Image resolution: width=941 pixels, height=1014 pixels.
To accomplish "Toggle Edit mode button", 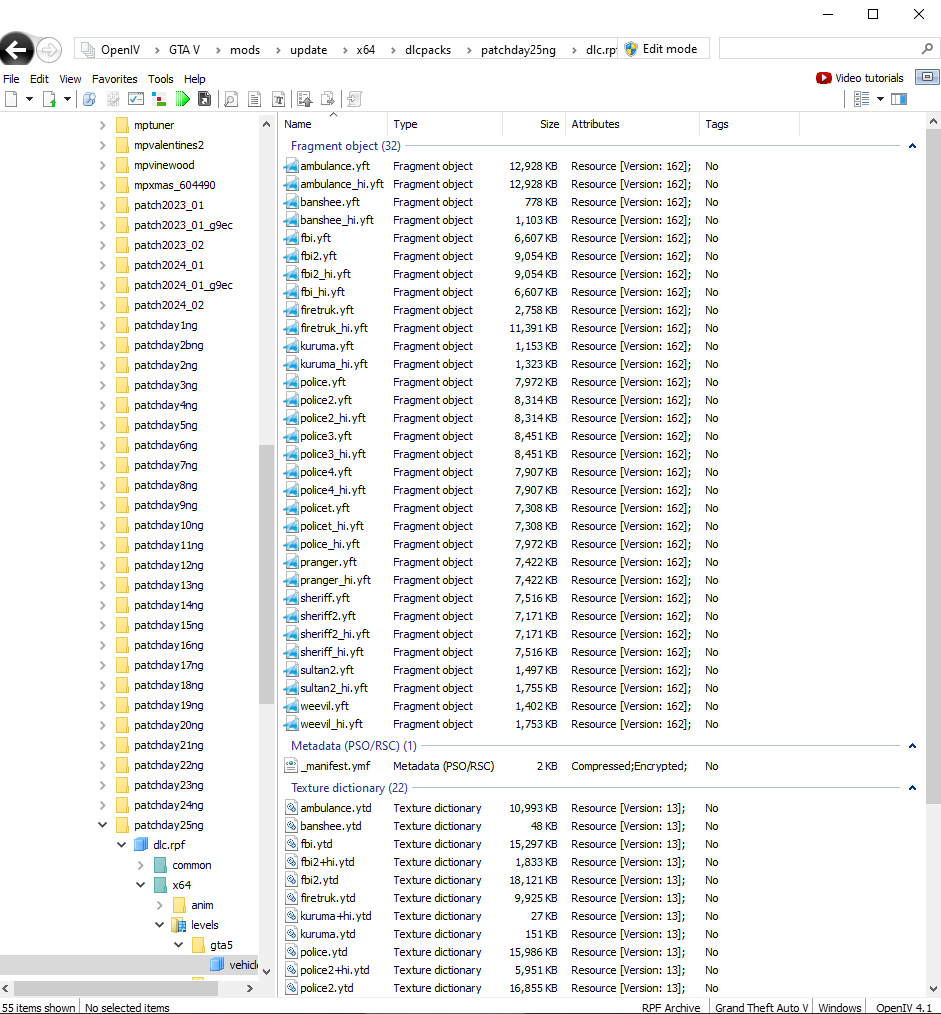I will click(663, 49).
